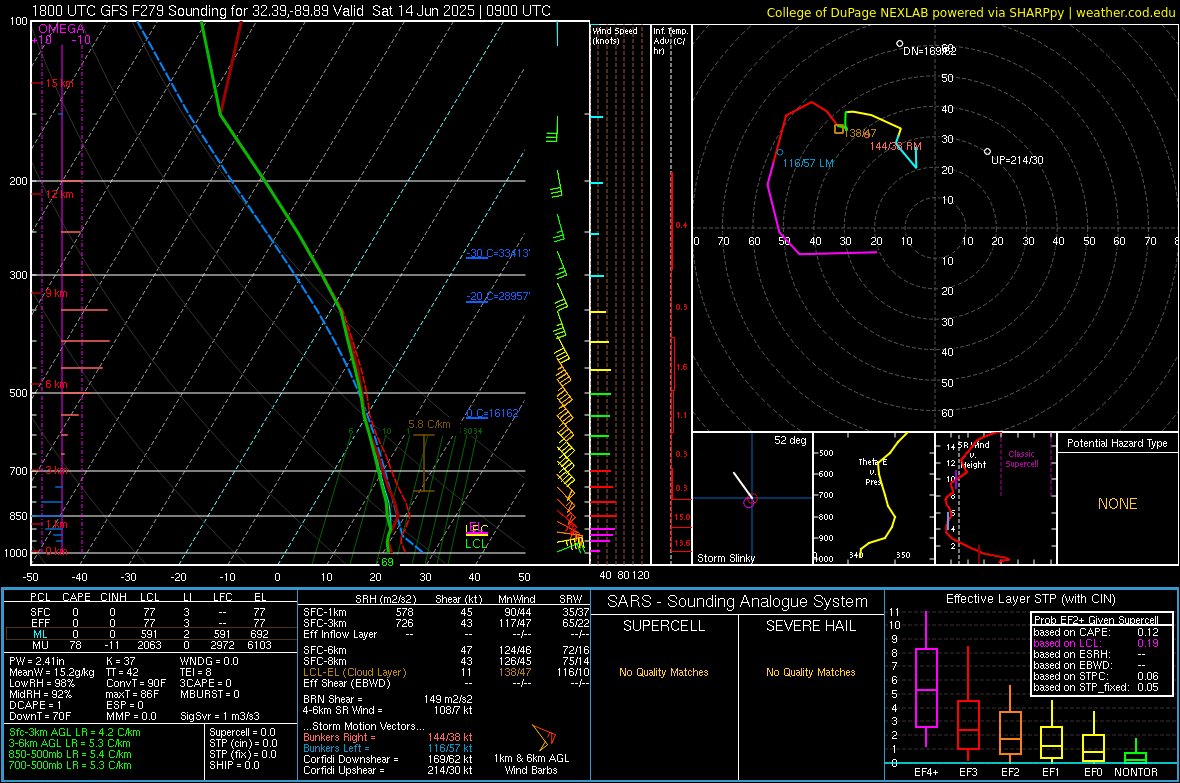This screenshot has width=1180, height=783.
Task: Click the MeanW = 15.2g/kg value
Action: click(x=52, y=672)
